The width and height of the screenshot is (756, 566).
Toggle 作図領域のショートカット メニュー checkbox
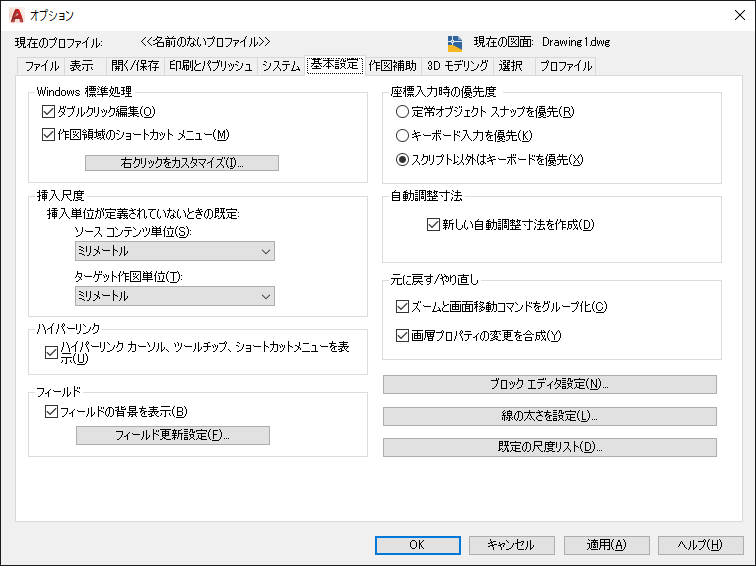tap(49, 135)
